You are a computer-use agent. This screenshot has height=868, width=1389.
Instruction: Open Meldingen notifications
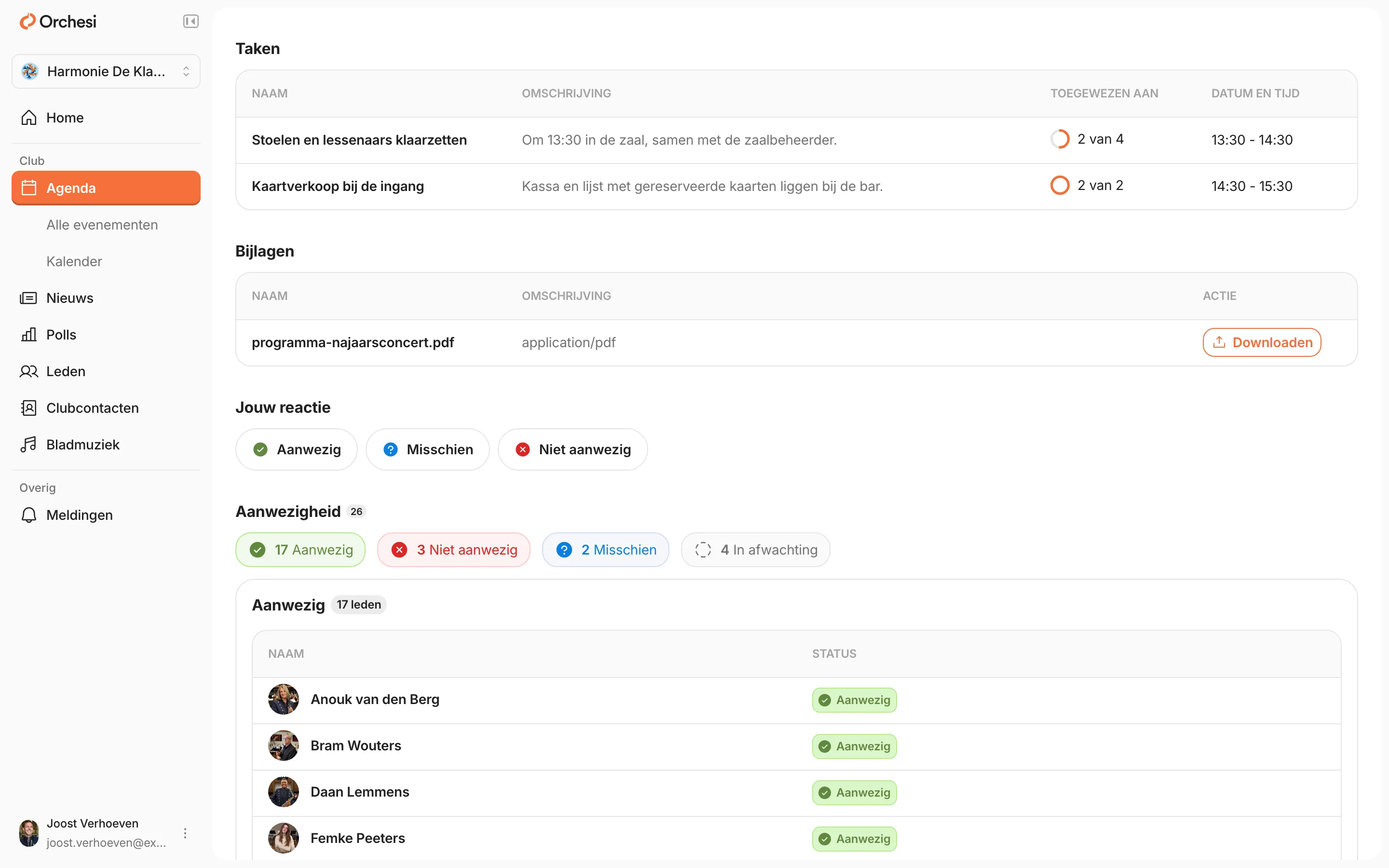coord(106,515)
